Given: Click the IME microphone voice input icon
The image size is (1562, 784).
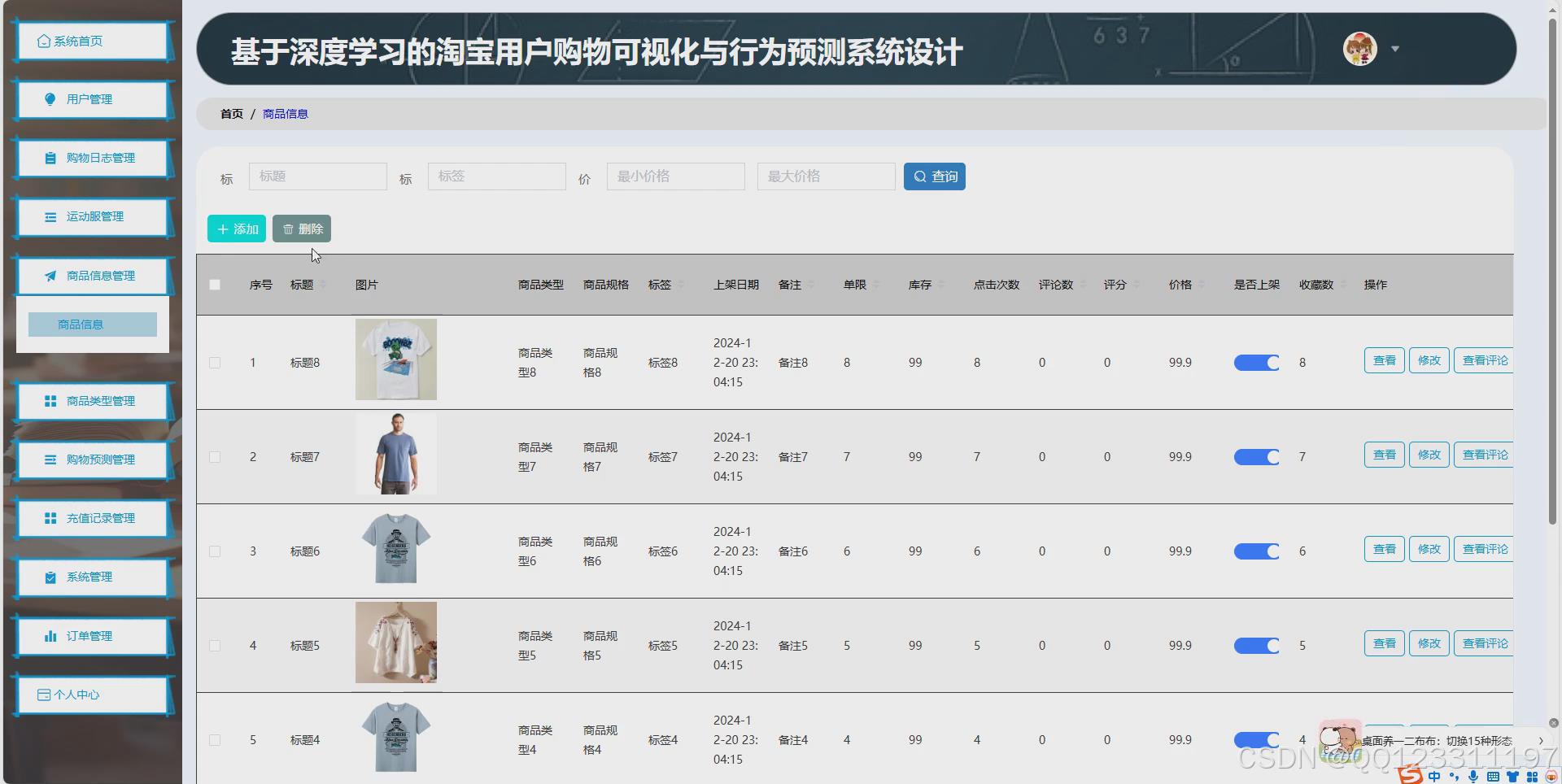Looking at the screenshot, I should pos(1473,777).
